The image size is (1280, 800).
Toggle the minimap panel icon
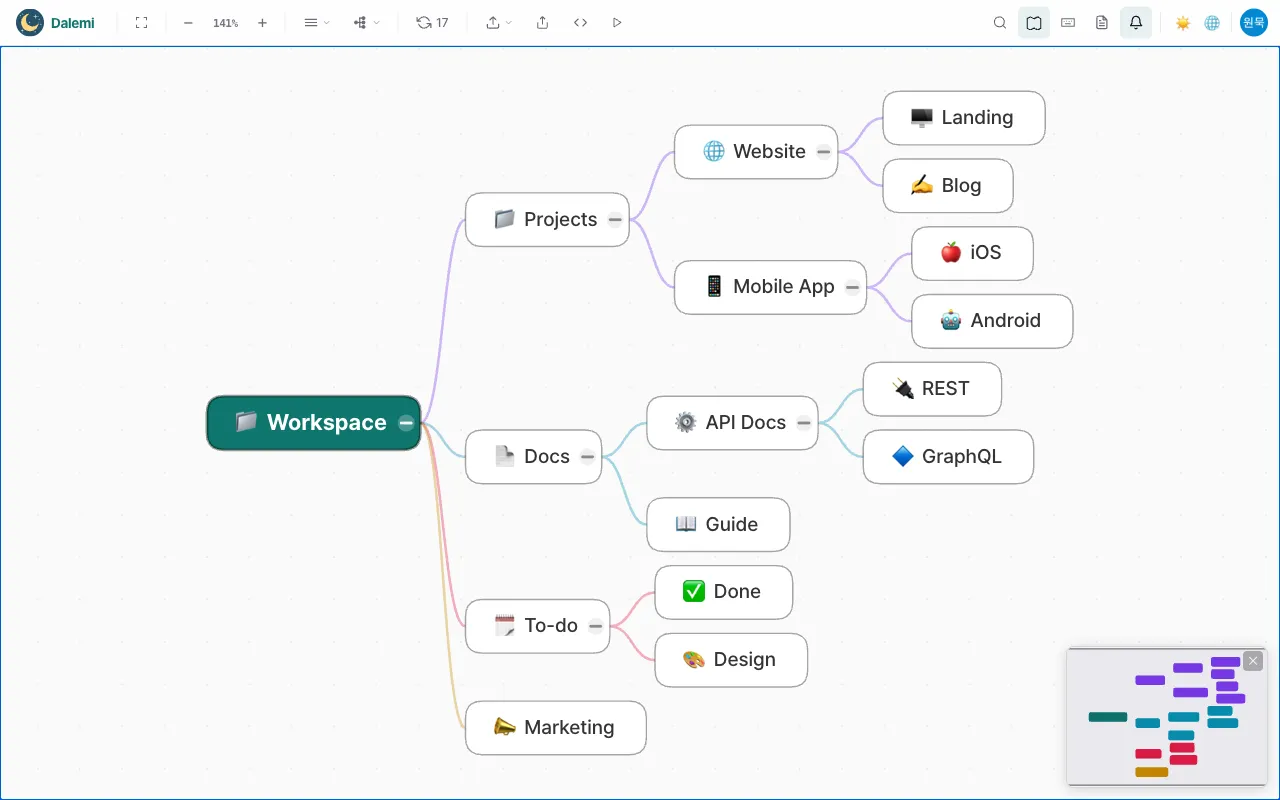(1034, 22)
